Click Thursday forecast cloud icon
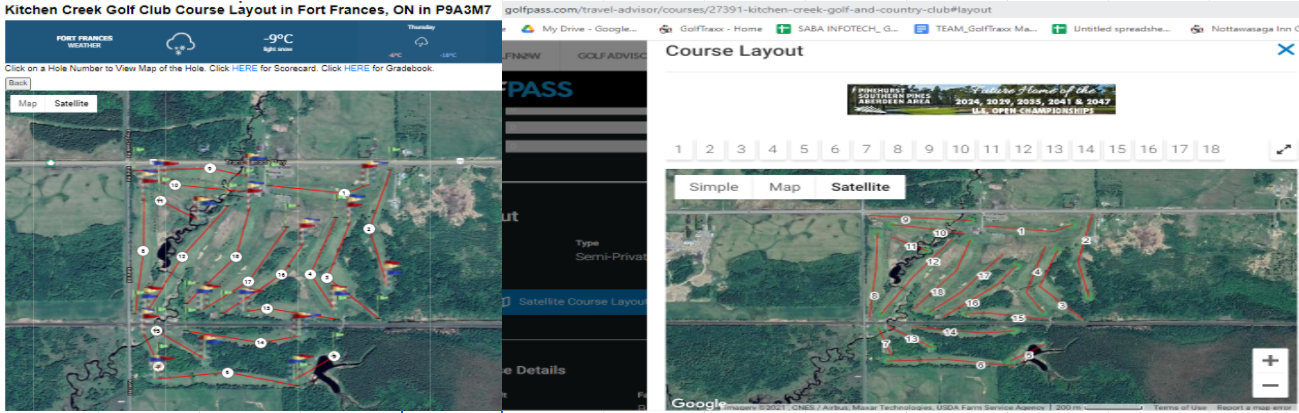This screenshot has height=413, width=1299. click(x=421, y=42)
